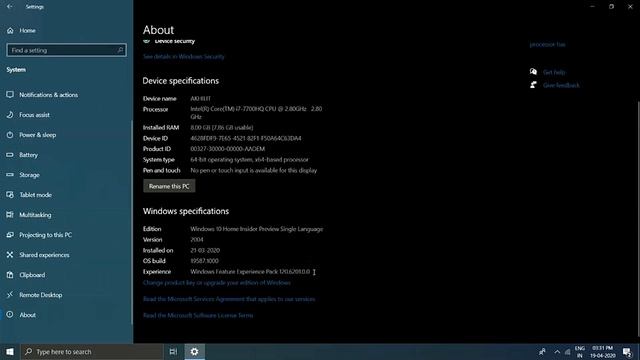
Task: Click the Type here to search taskbar box
Action: pyautogui.click(x=92, y=351)
